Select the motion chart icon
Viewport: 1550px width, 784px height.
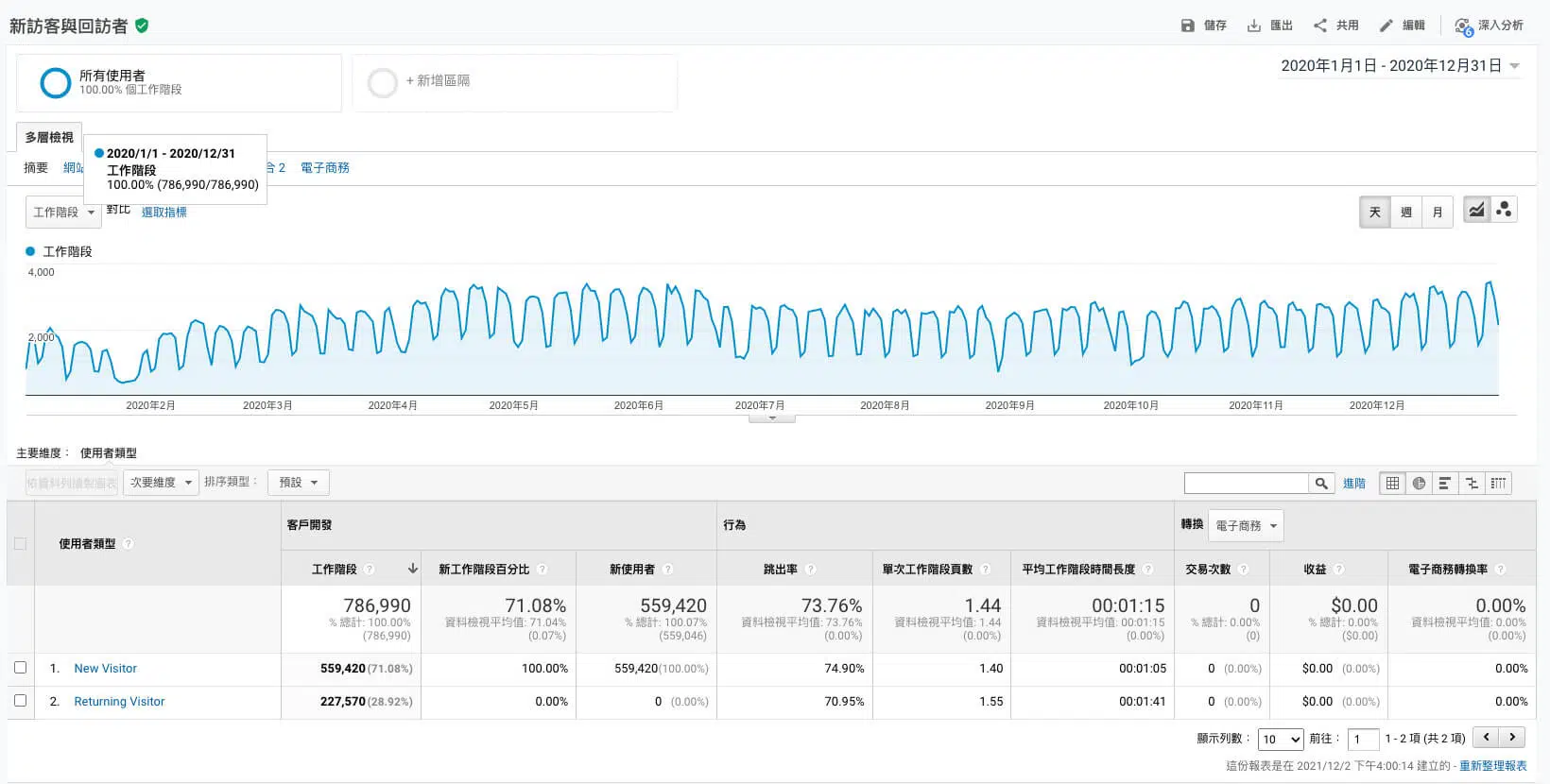click(1504, 210)
